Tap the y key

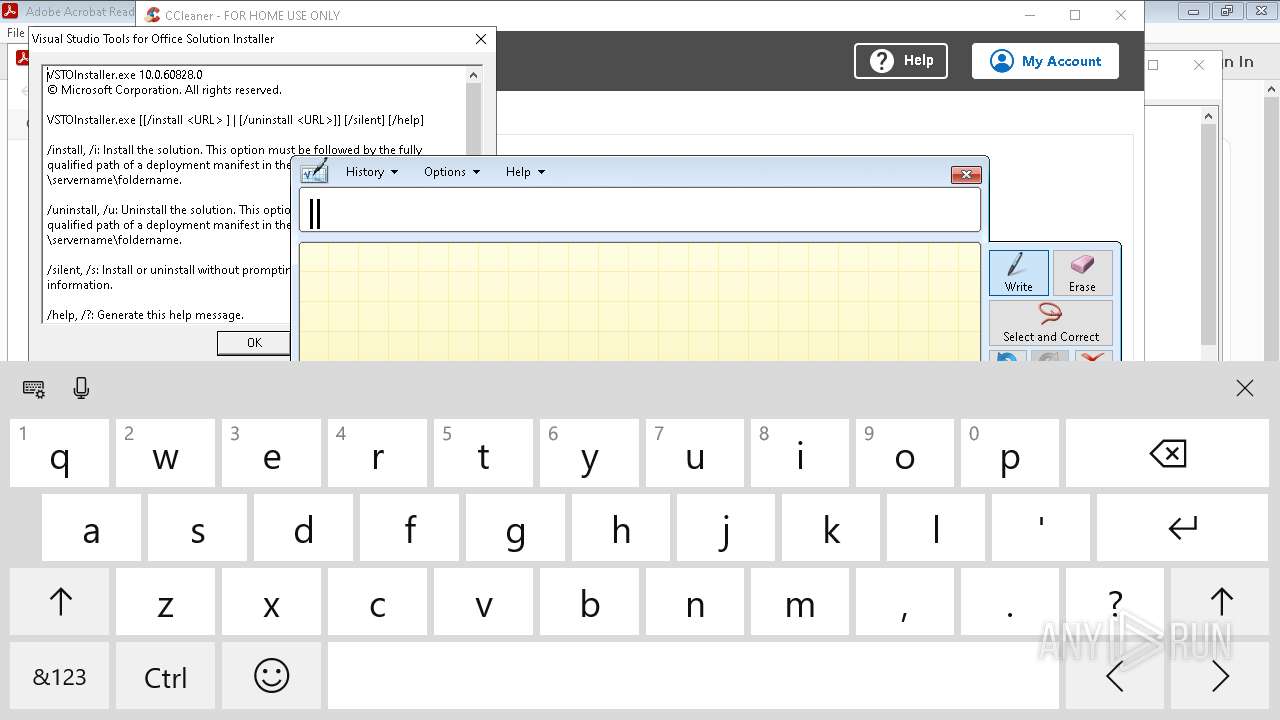(x=589, y=453)
